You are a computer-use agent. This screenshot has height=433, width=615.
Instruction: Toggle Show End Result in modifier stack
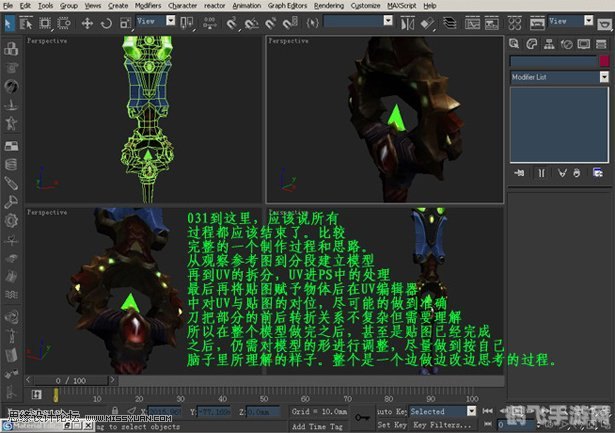(541, 174)
